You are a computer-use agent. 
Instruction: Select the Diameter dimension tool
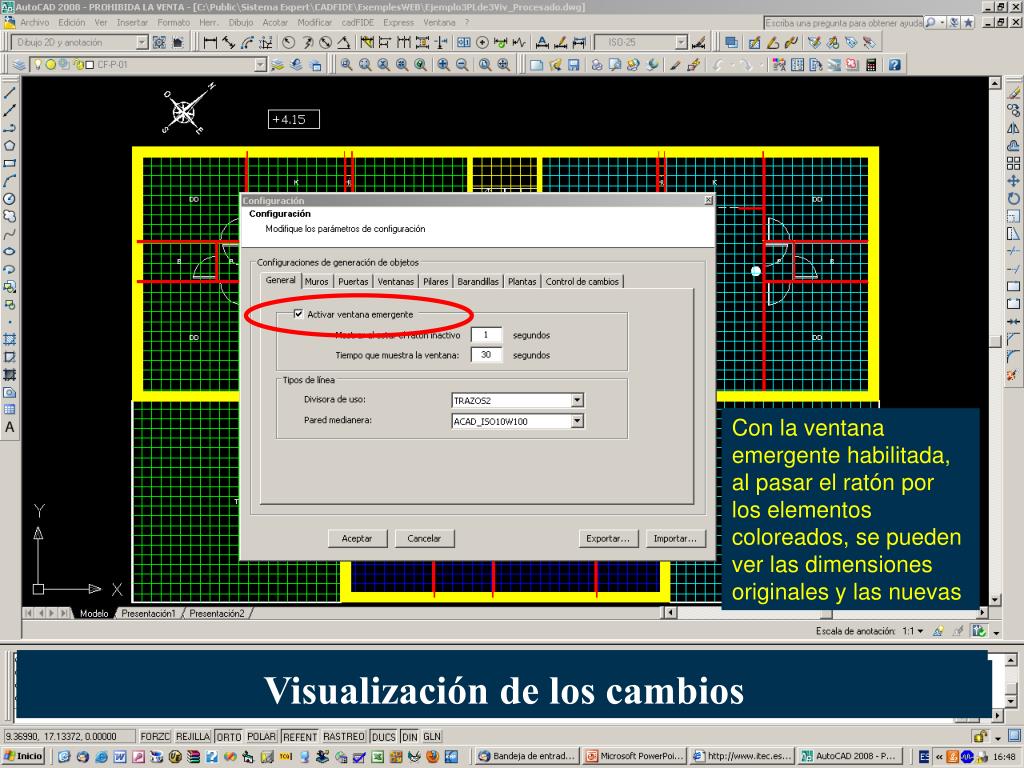tap(325, 42)
